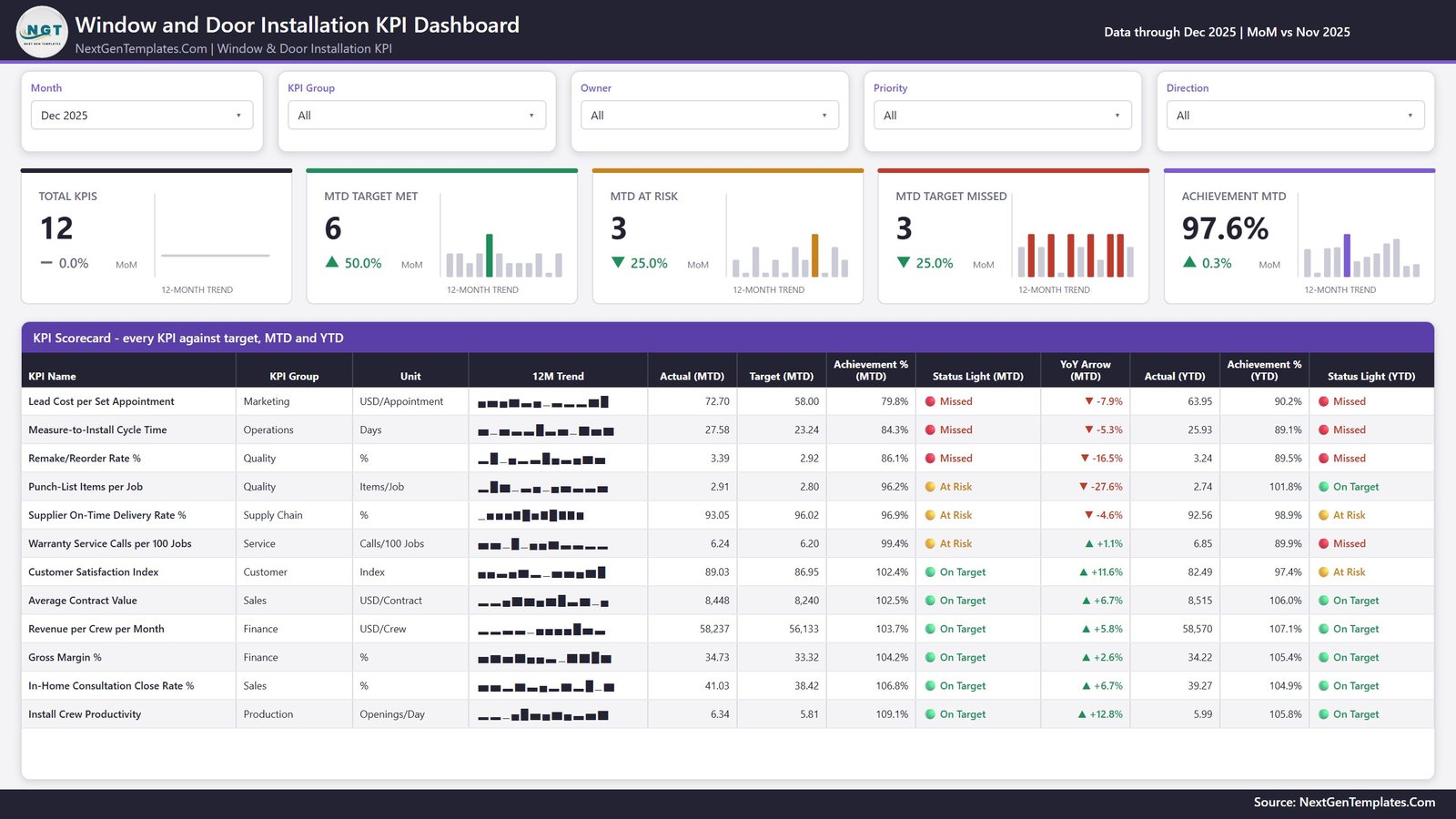Screen dimensions: 1456x819
Task: Click green MTD status light for Average Contract Value
Action: (x=931, y=601)
